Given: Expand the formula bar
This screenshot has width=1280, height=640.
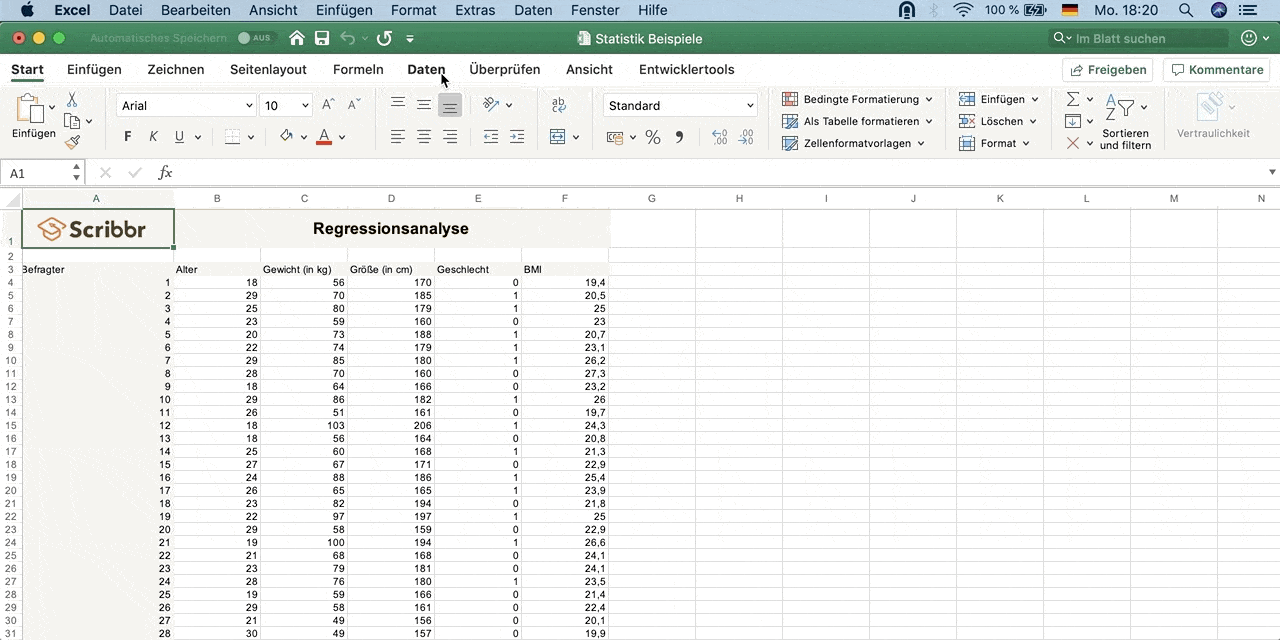Looking at the screenshot, I should (x=1272, y=172).
